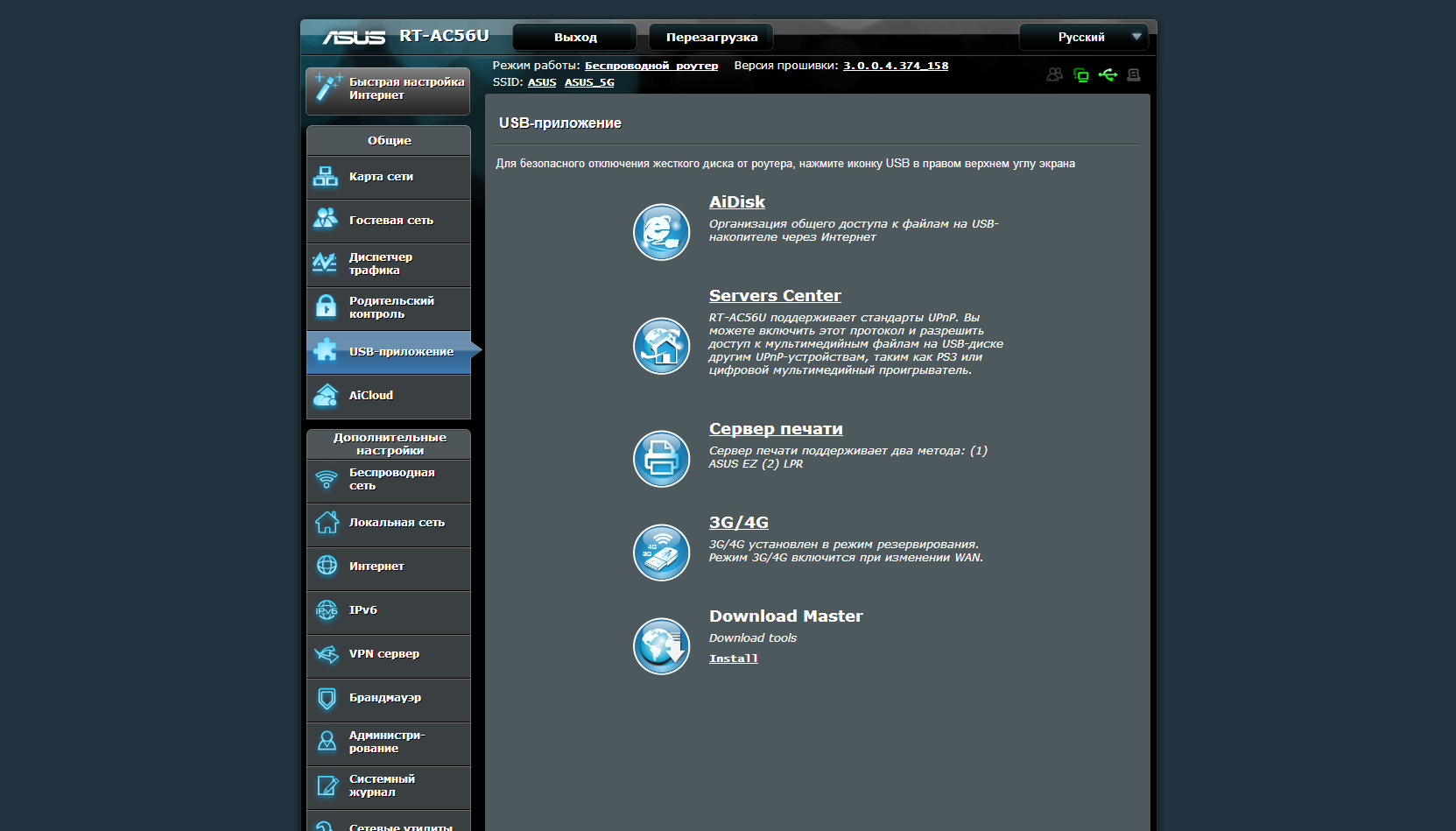
Task: Click the green USB status icon
Action: [1108, 74]
